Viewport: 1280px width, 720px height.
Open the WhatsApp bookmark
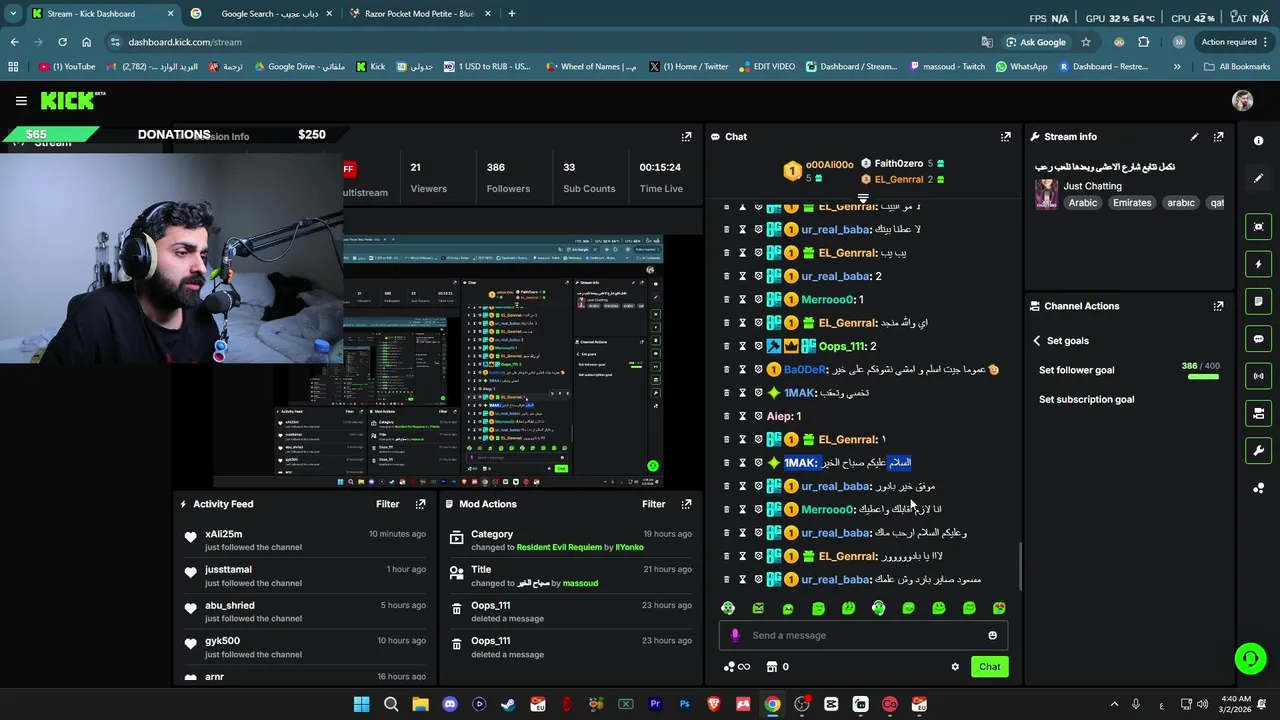(x=1021, y=67)
